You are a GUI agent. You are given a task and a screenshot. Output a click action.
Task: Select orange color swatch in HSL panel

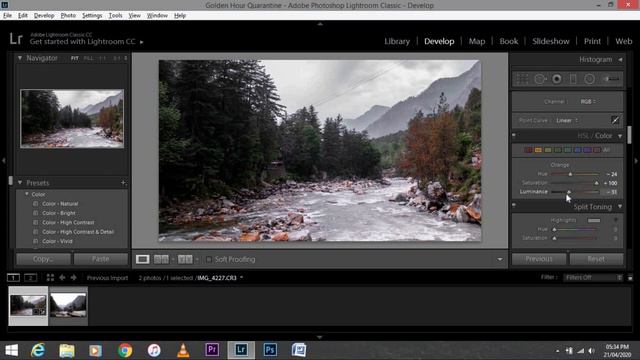(x=538, y=150)
